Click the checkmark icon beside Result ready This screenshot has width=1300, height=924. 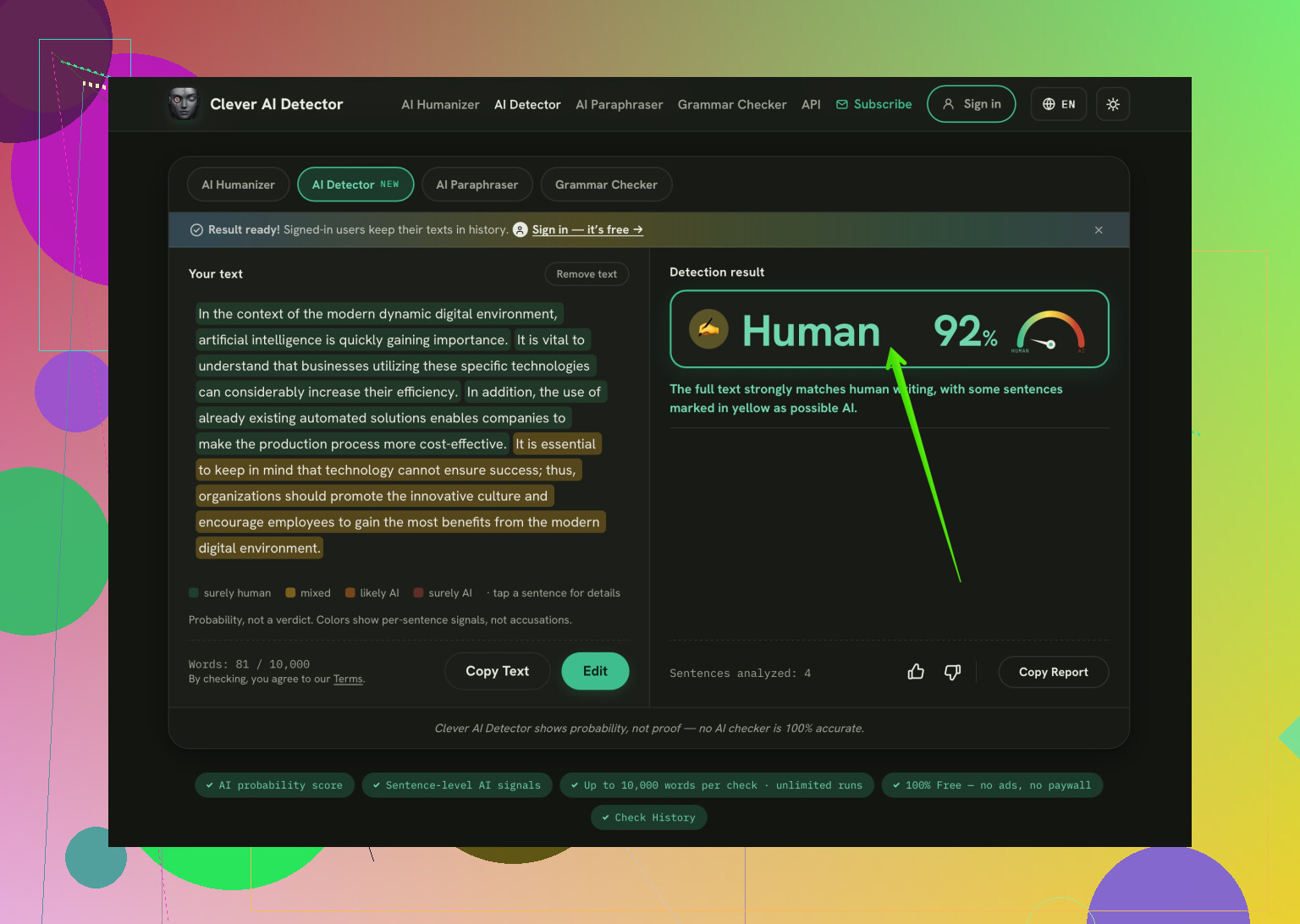[x=196, y=230]
